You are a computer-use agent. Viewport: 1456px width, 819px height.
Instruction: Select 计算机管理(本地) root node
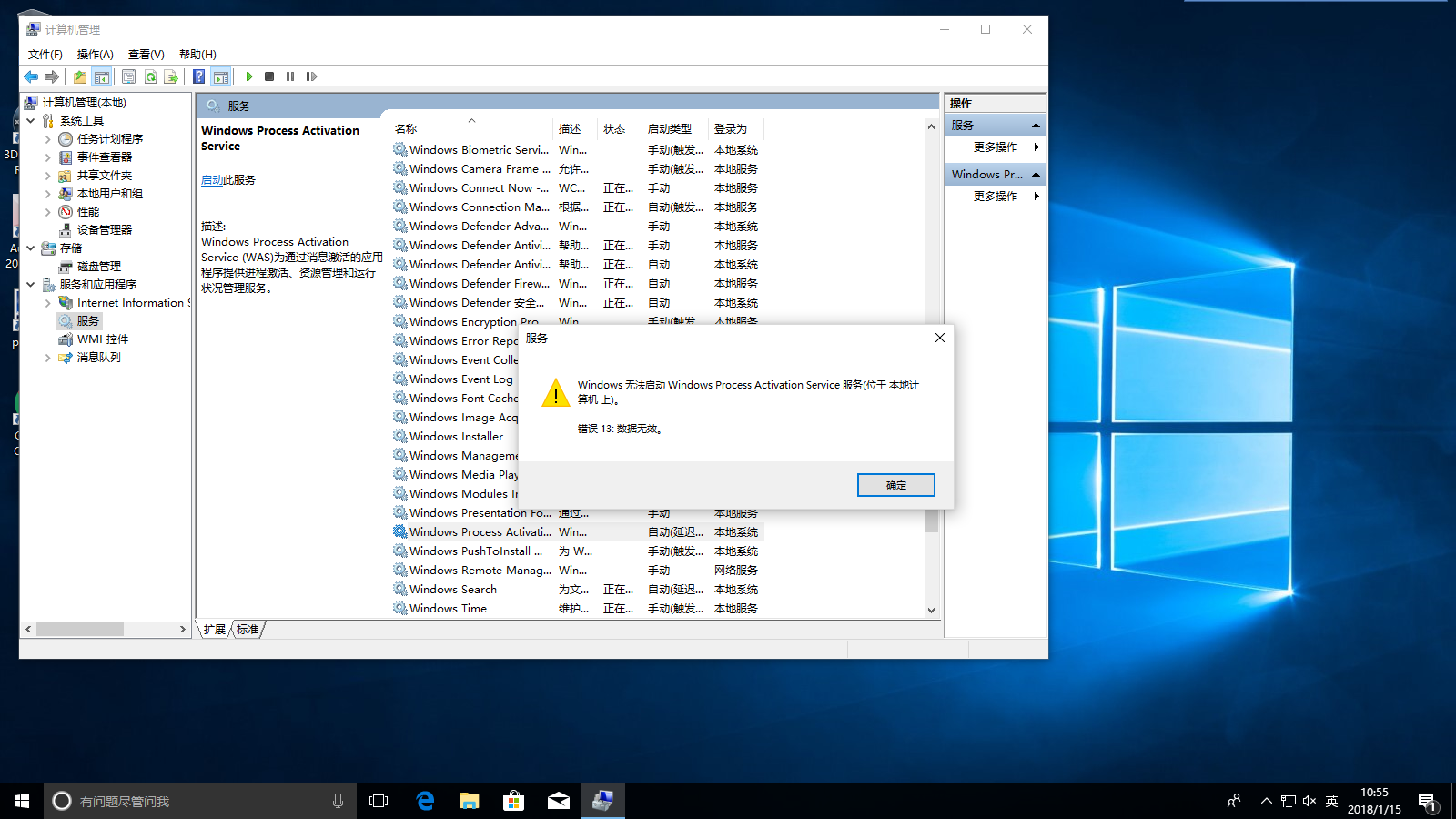click(84, 103)
